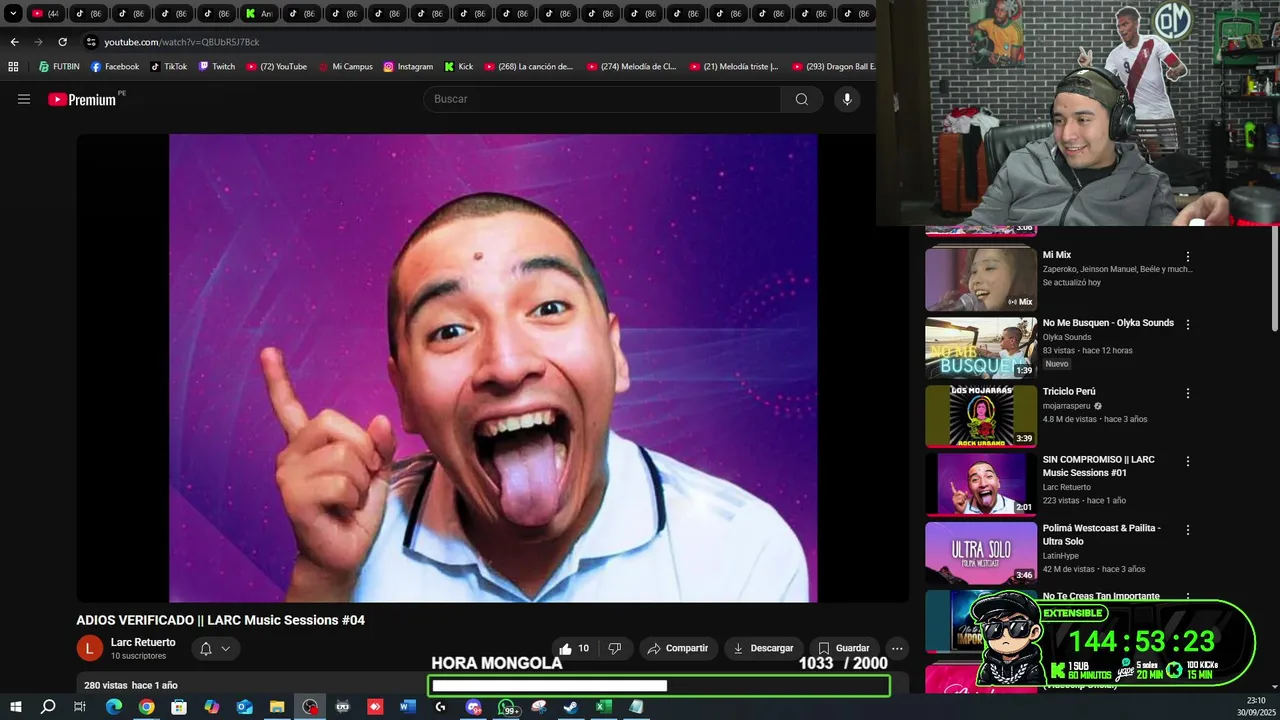
Task: Launch Microsoft Word from the taskbar
Action: click(x=408, y=707)
